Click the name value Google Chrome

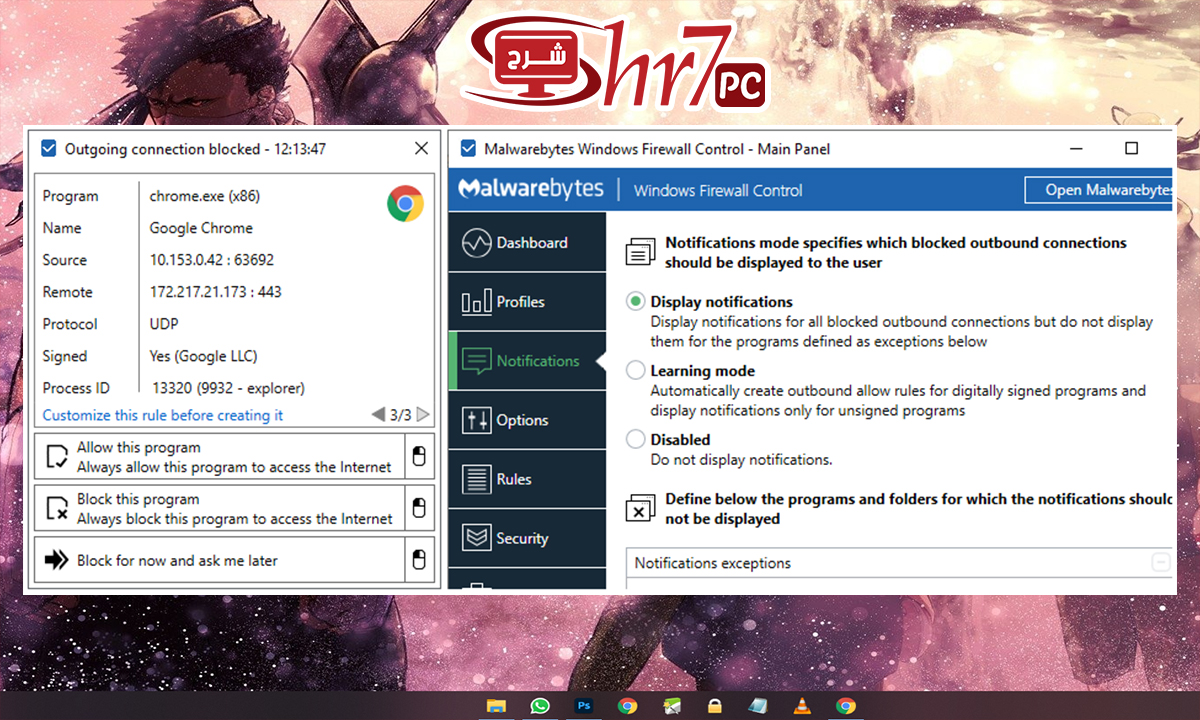[x=201, y=228]
